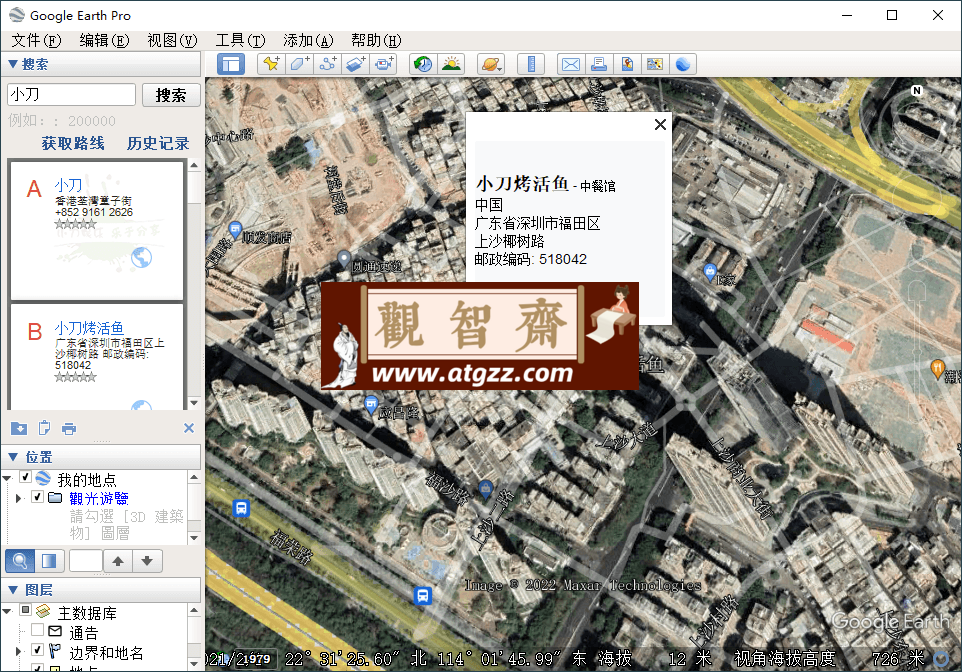Expand the 觀光游覽 folder node
The height and width of the screenshot is (672, 962).
click(x=18, y=498)
